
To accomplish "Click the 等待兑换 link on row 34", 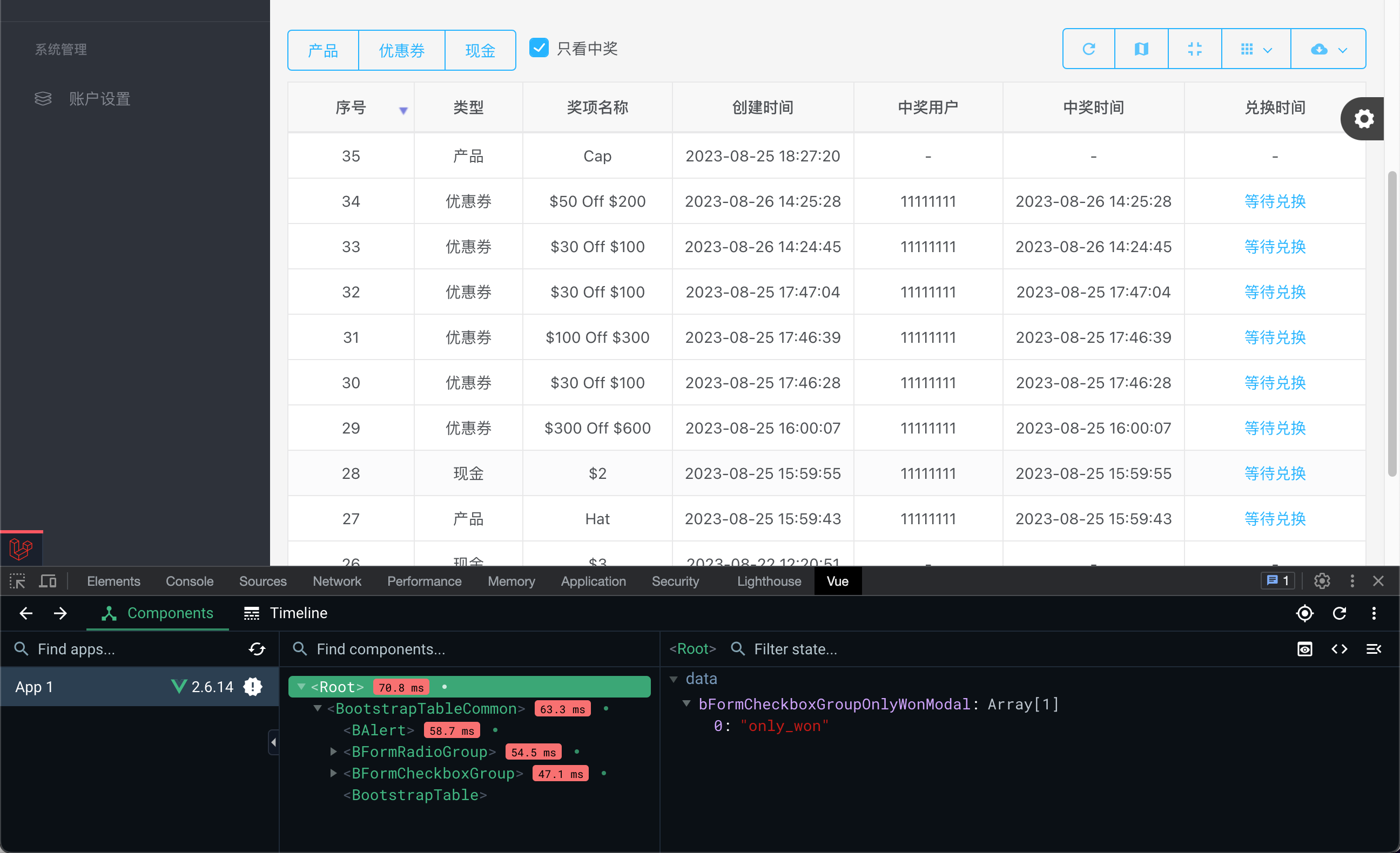I will (x=1275, y=201).
